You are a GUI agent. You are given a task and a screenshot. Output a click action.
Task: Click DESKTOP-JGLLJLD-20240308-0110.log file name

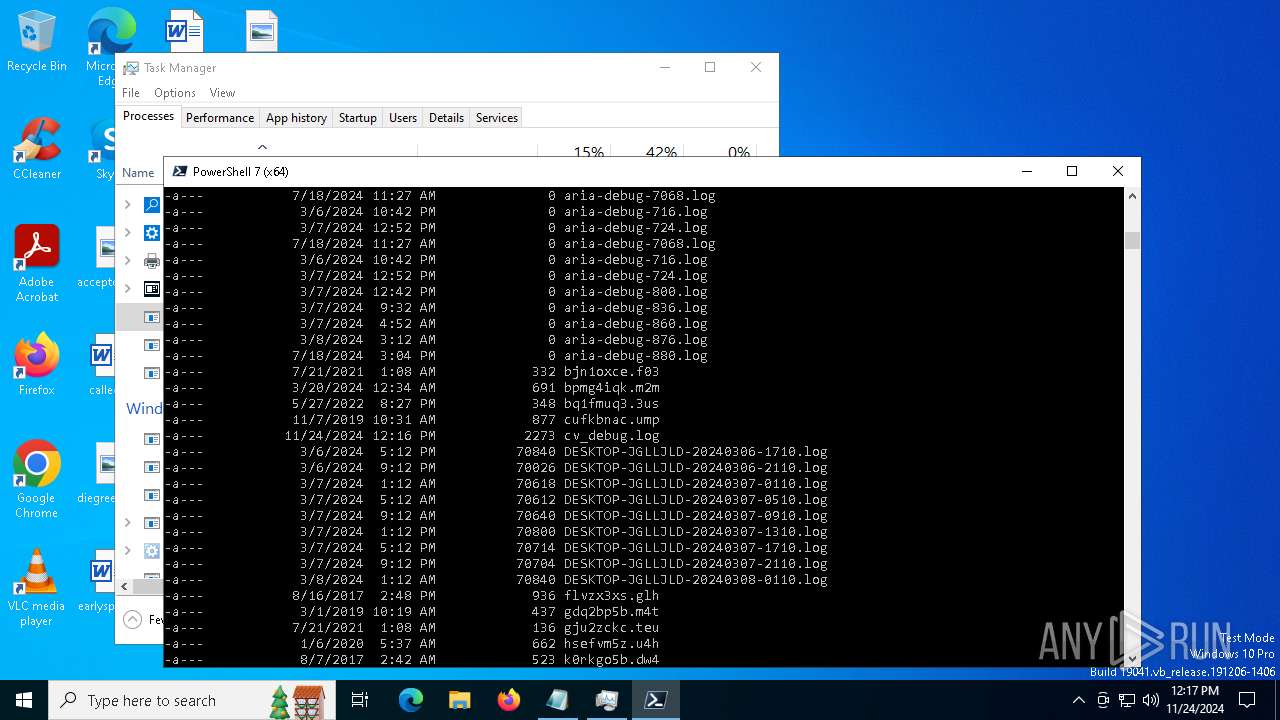coord(696,580)
